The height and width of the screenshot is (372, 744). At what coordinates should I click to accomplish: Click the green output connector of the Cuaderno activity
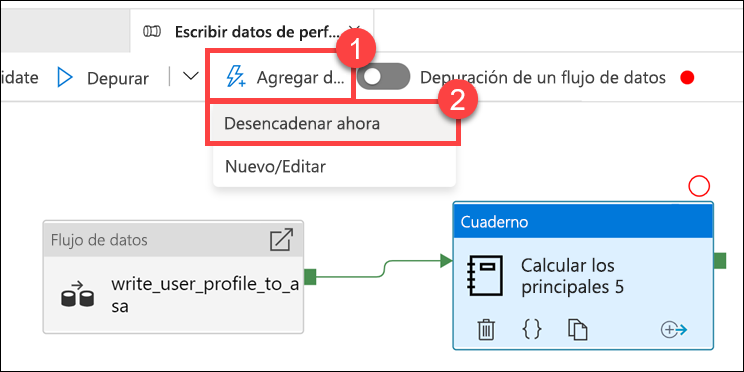point(720,261)
